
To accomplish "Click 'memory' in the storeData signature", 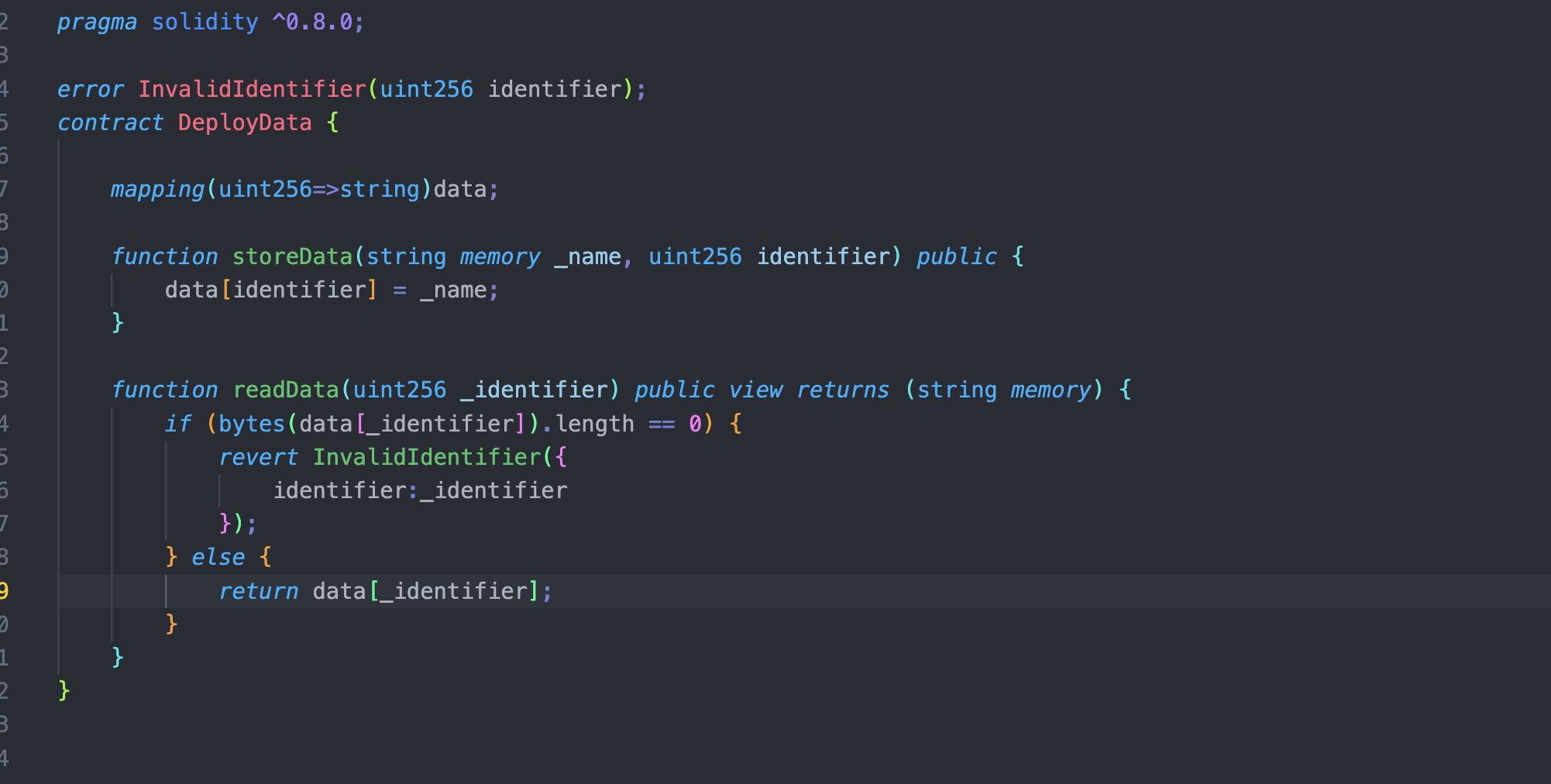I will [x=500, y=256].
